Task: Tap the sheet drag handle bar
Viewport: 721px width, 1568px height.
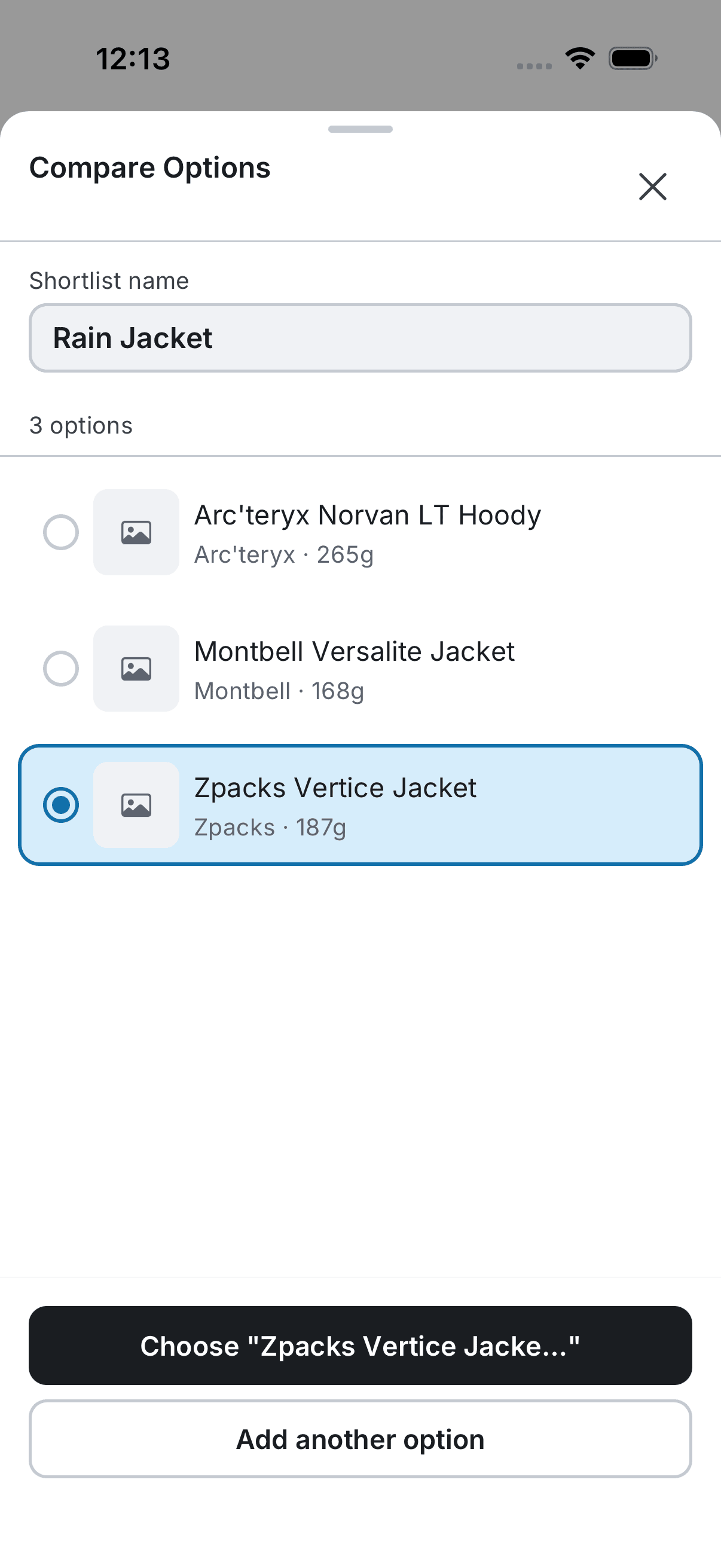Action: (360, 129)
